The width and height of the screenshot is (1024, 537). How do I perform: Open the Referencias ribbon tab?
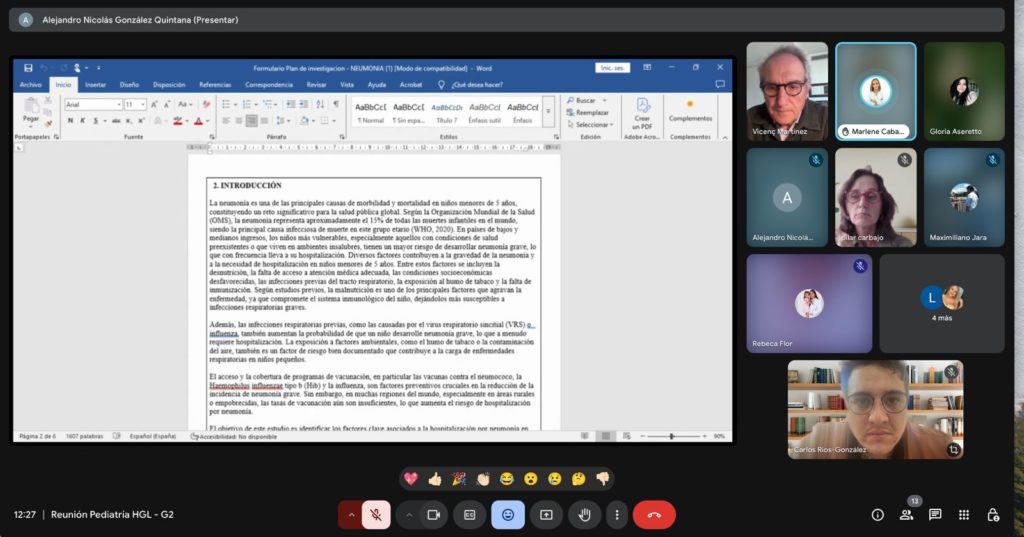tap(214, 85)
